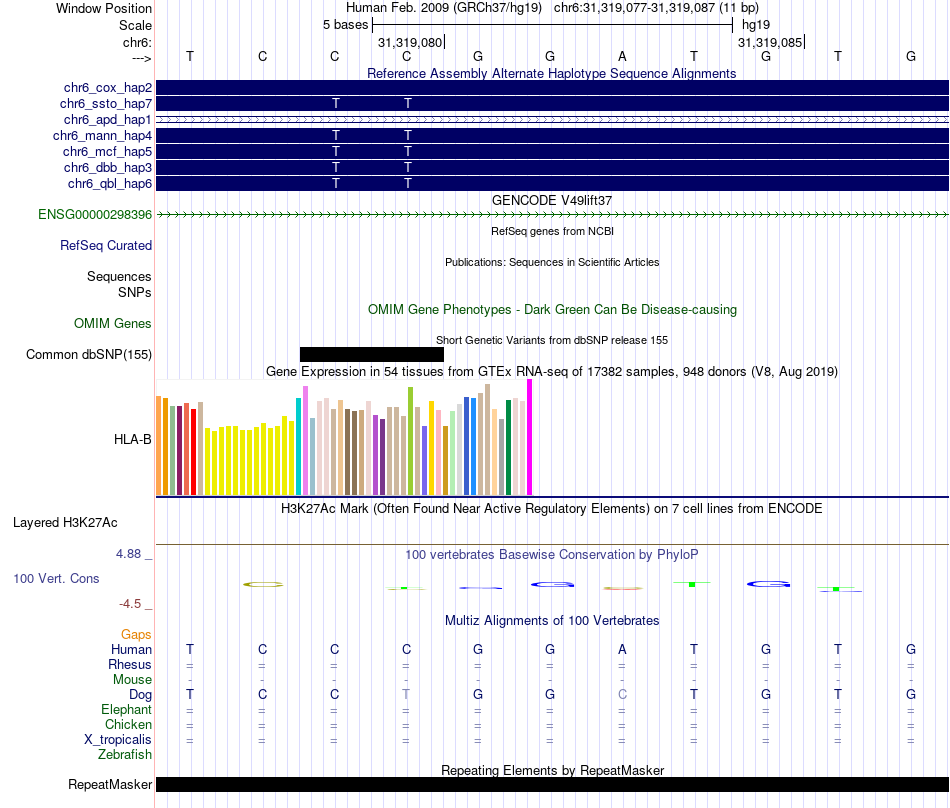Click OMIM Gene Phenotypes track title
The image size is (950, 808).
tap(552, 310)
